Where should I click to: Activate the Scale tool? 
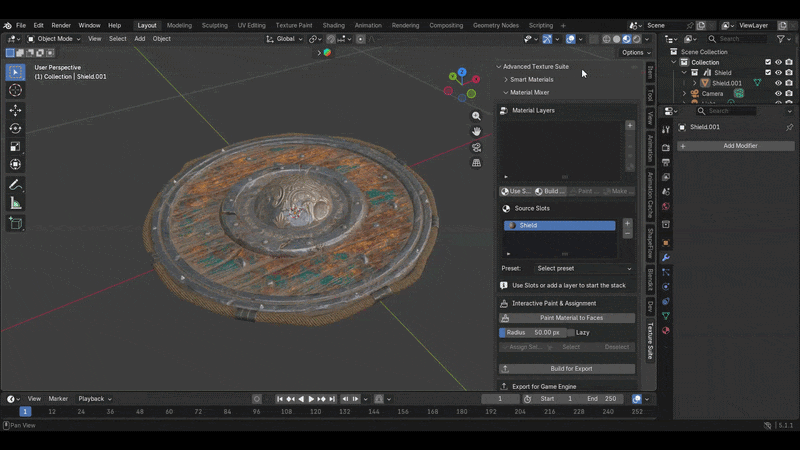pos(15,146)
